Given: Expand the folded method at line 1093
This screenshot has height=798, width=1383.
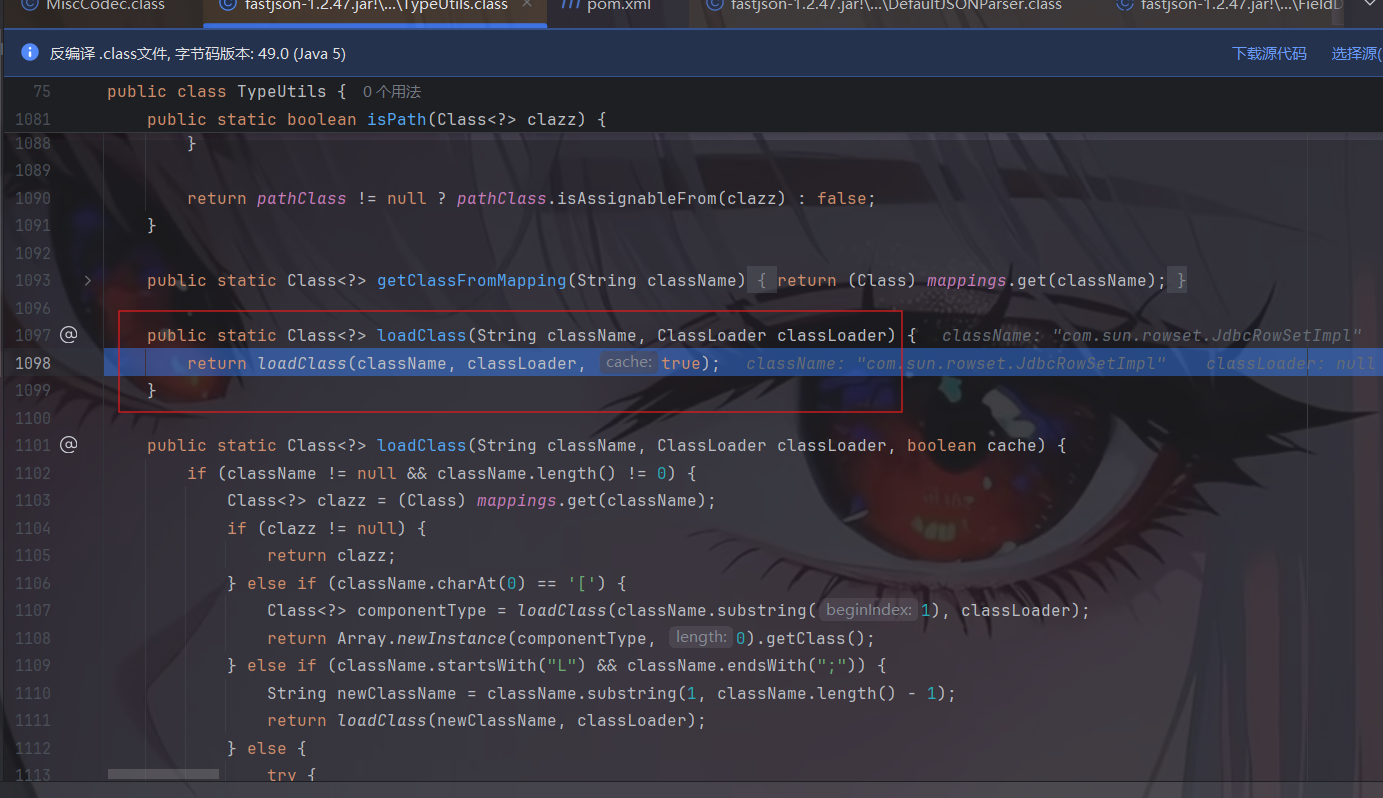Looking at the screenshot, I should coord(88,281).
